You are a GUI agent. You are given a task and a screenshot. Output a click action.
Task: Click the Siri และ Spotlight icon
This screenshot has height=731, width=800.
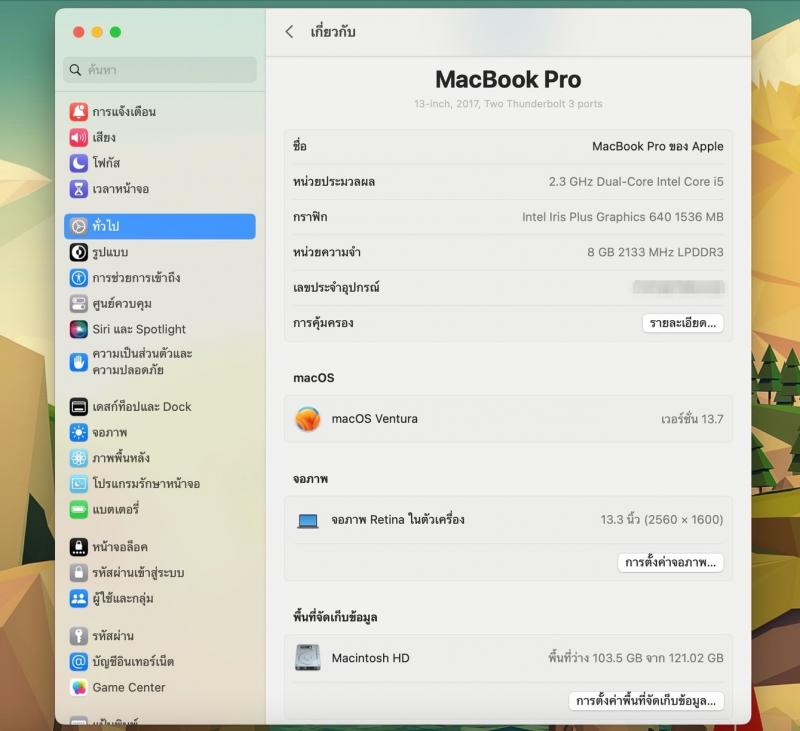coord(79,329)
